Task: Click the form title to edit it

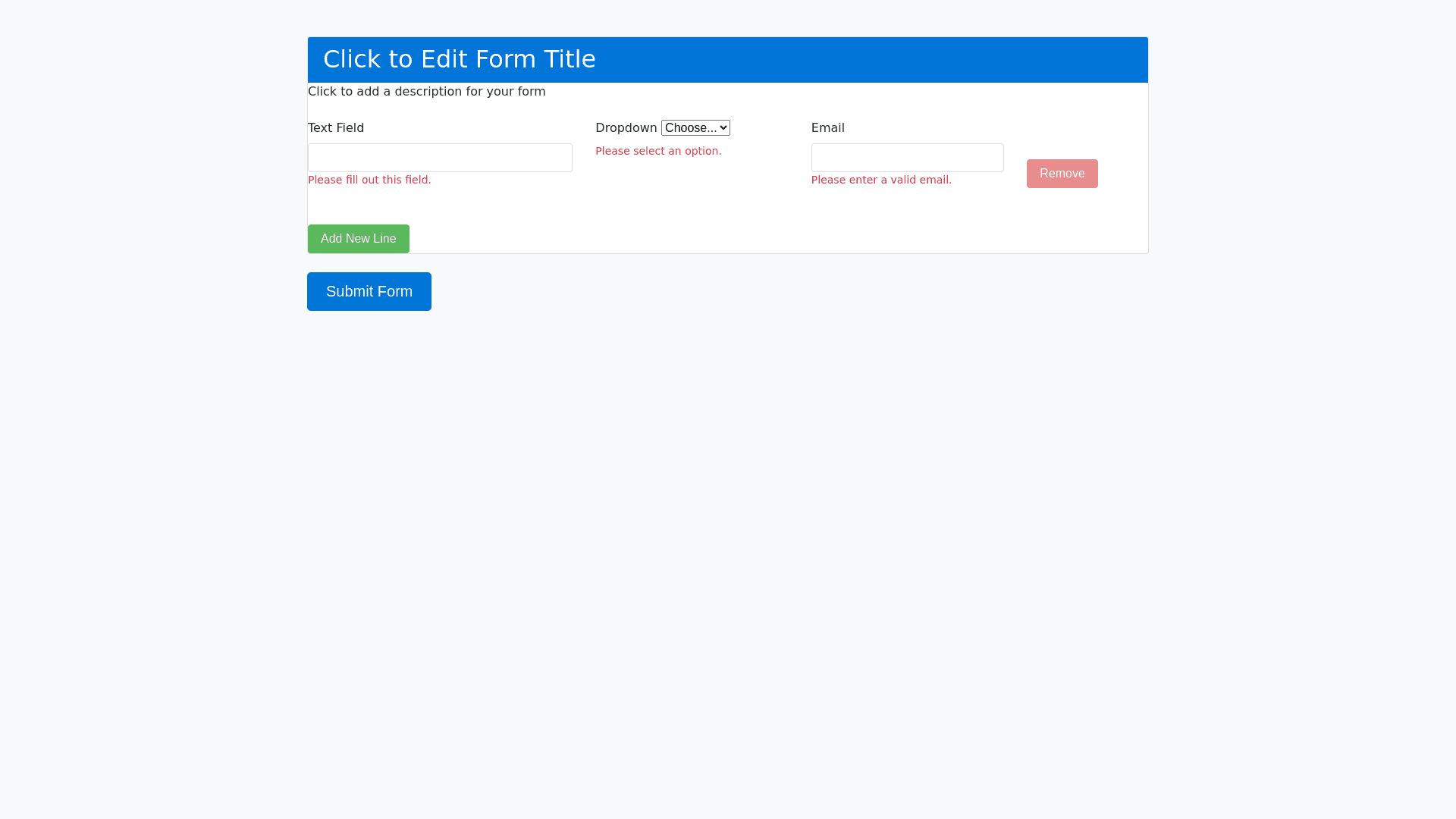Action: 459,59
